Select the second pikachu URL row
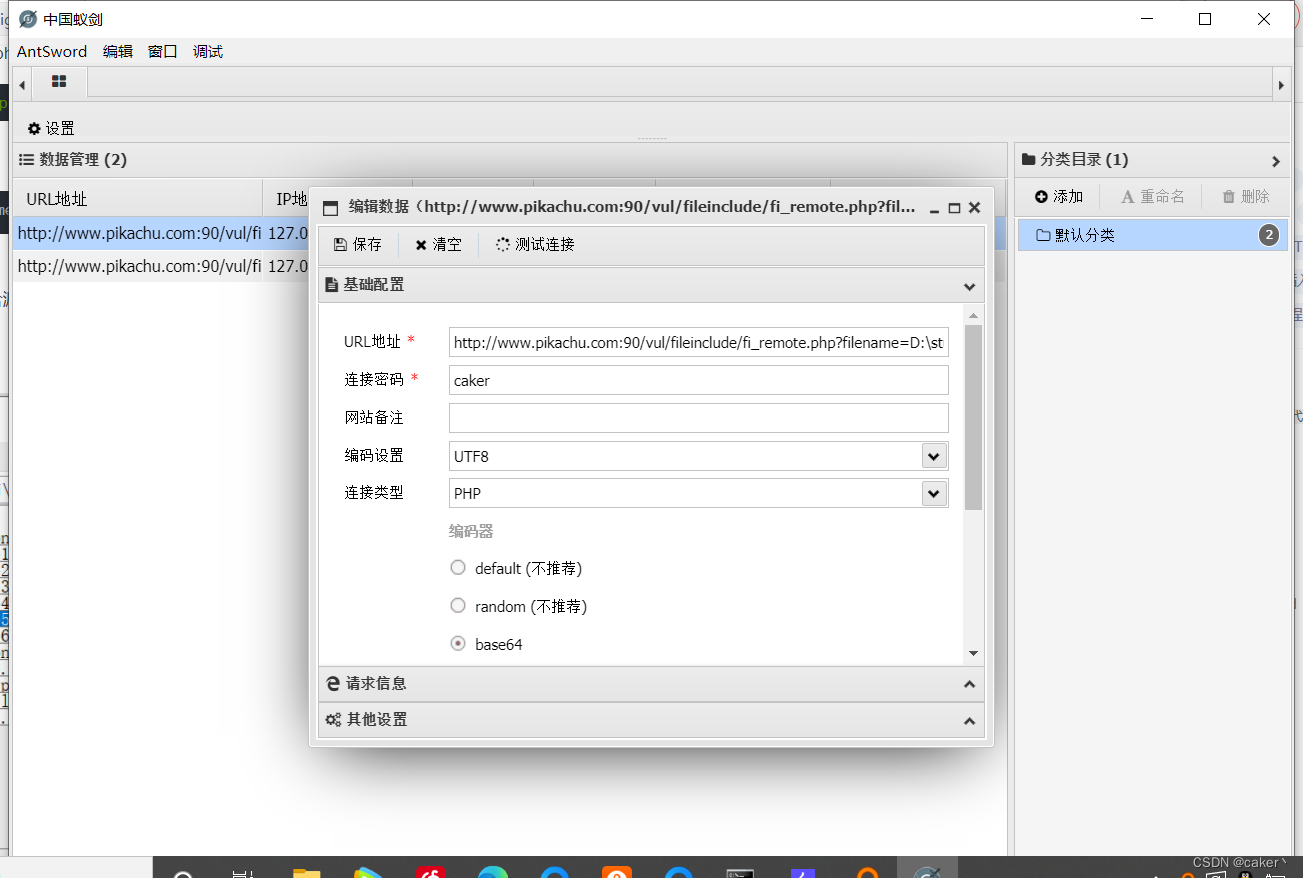Image resolution: width=1303 pixels, height=878 pixels. pos(137,266)
